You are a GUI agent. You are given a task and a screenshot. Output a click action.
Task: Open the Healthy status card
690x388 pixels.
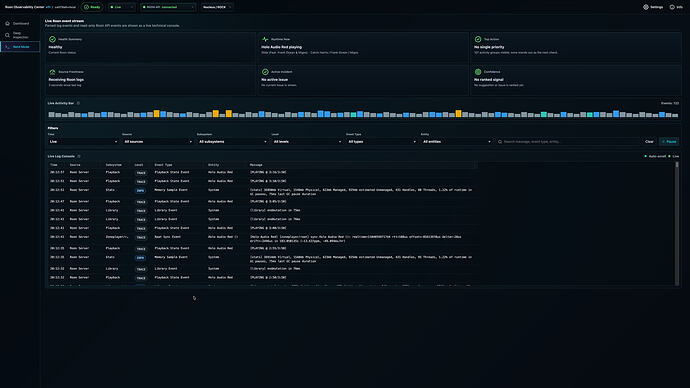point(150,46)
